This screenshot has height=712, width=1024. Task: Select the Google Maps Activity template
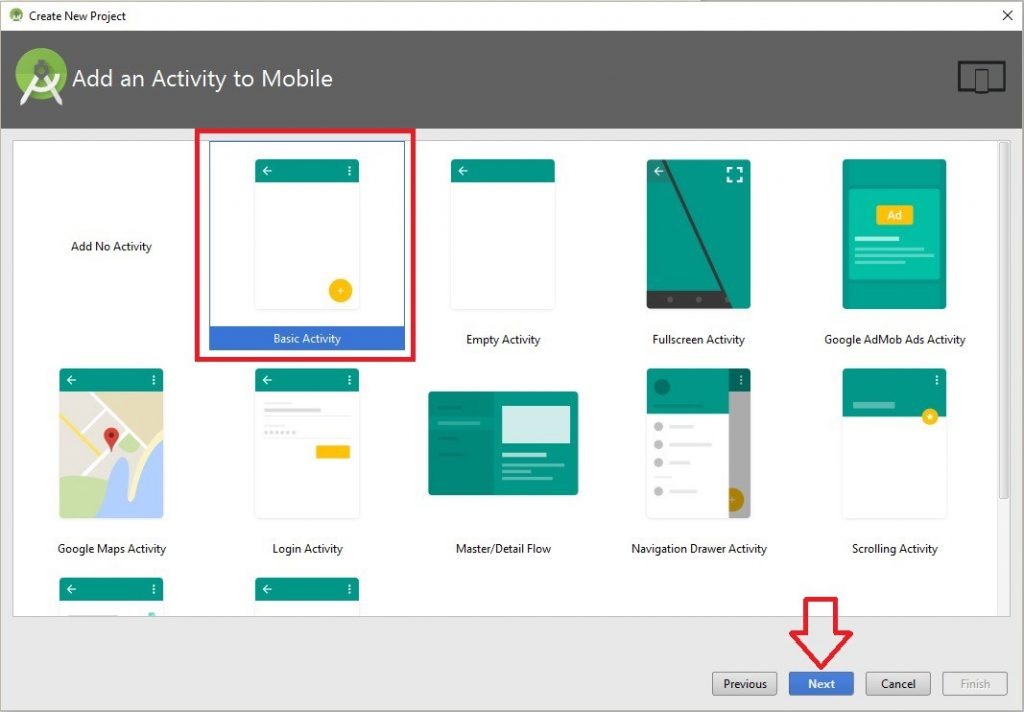coord(111,443)
